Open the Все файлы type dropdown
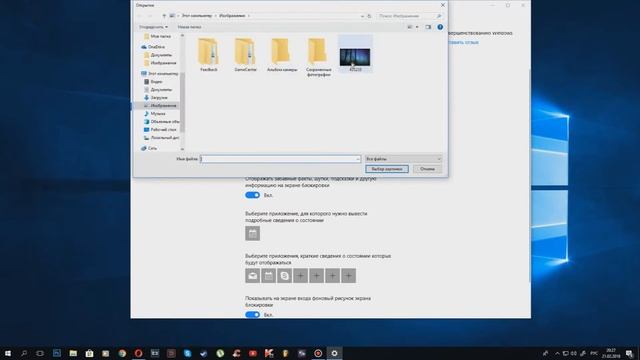640x360 pixels. (403, 159)
